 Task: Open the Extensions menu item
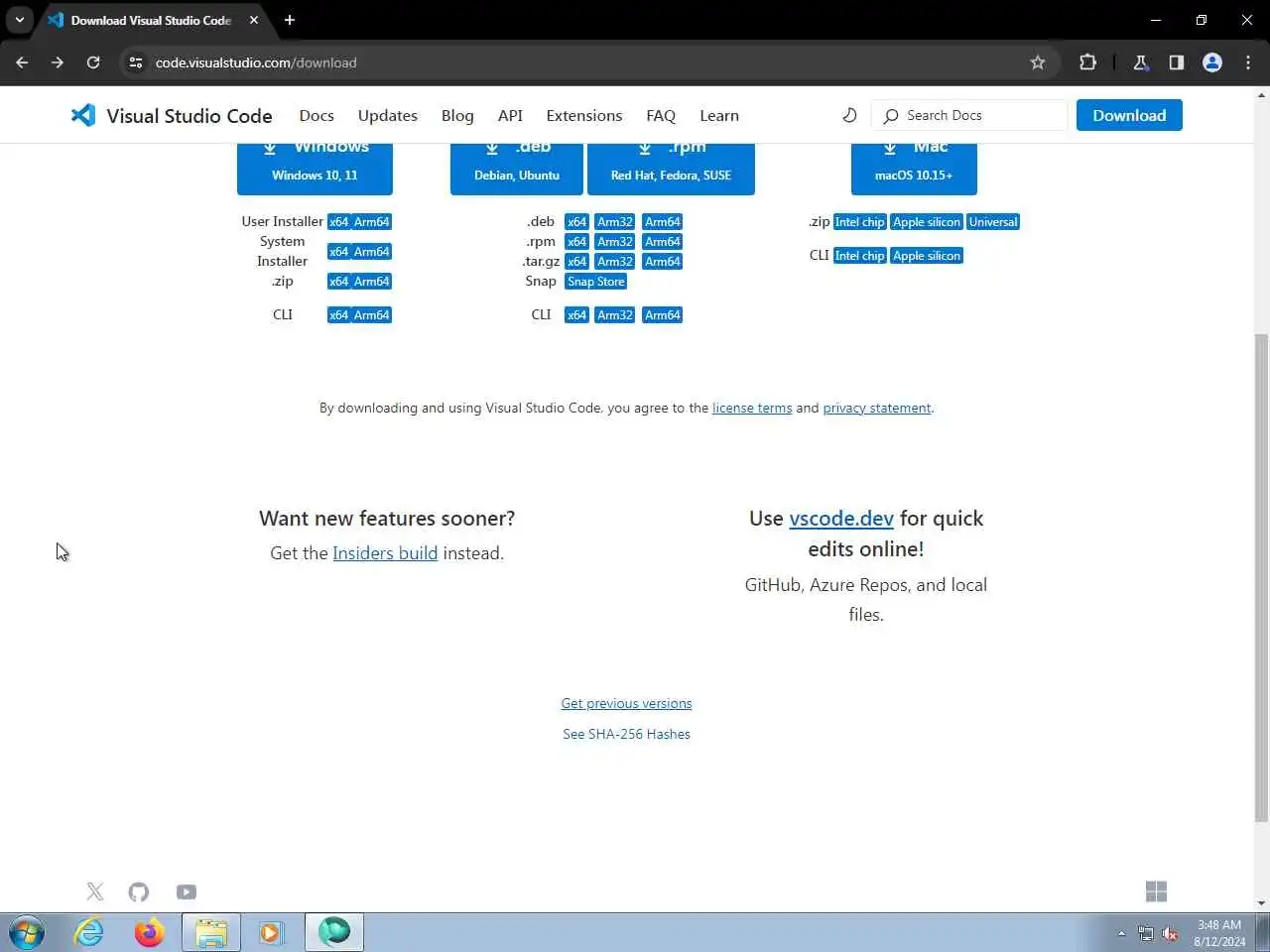pos(584,116)
